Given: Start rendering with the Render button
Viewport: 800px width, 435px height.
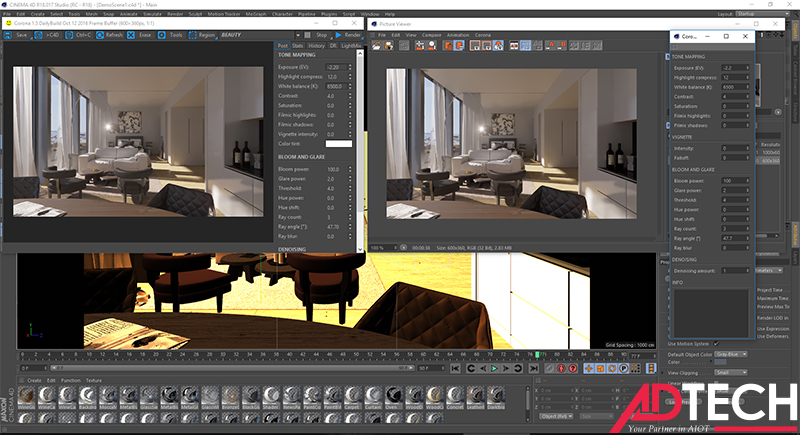Looking at the screenshot, I should tap(346, 34).
